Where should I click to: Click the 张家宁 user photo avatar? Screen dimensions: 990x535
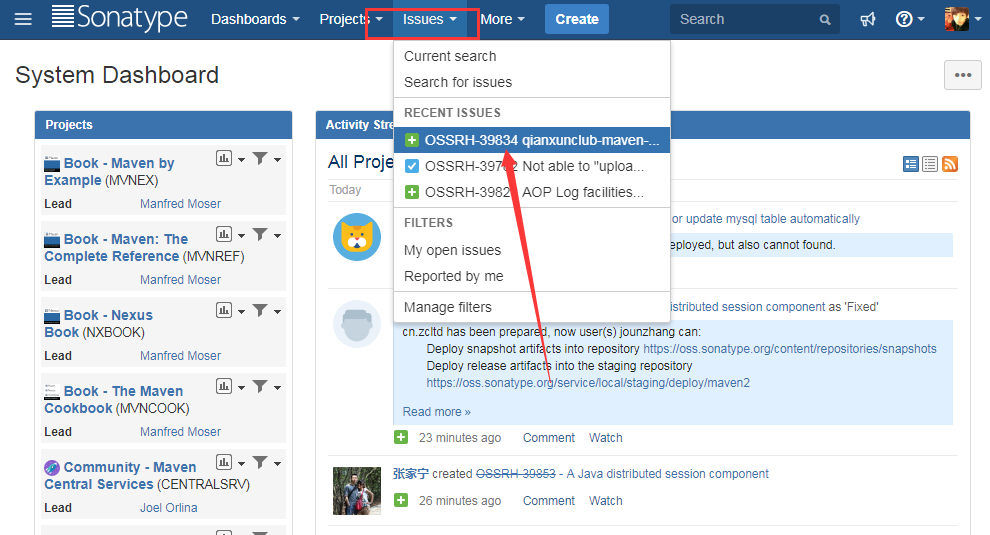(x=357, y=491)
